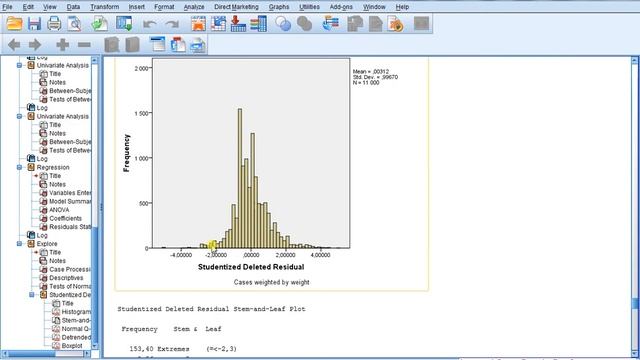This screenshot has height=360, width=640.
Task: Expand outline with the plus icon
Action: pos(62,44)
